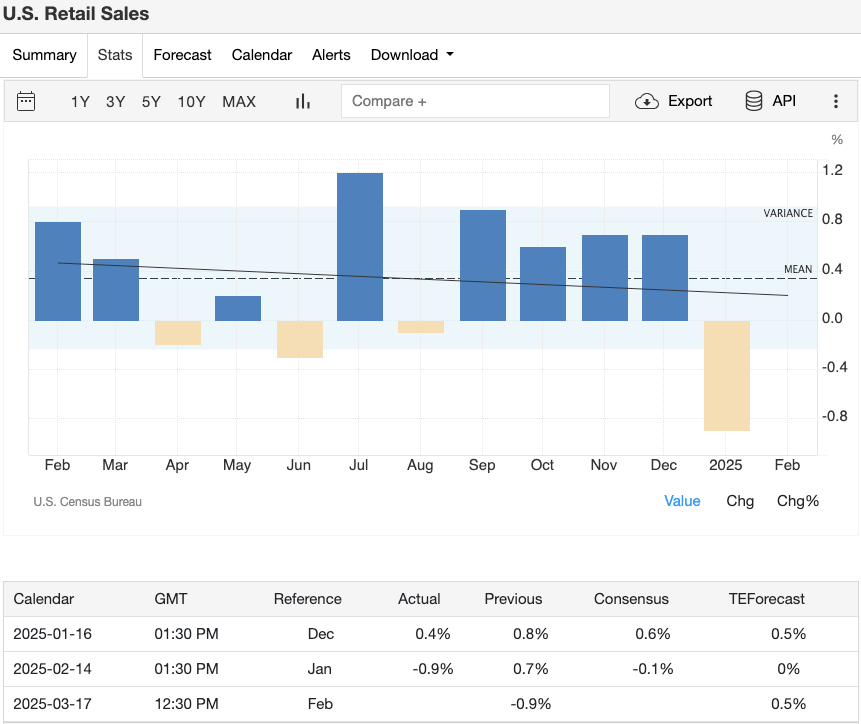This screenshot has width=861, height=724.
Task: Switch chart display to Chg mode
Action: 740,501
